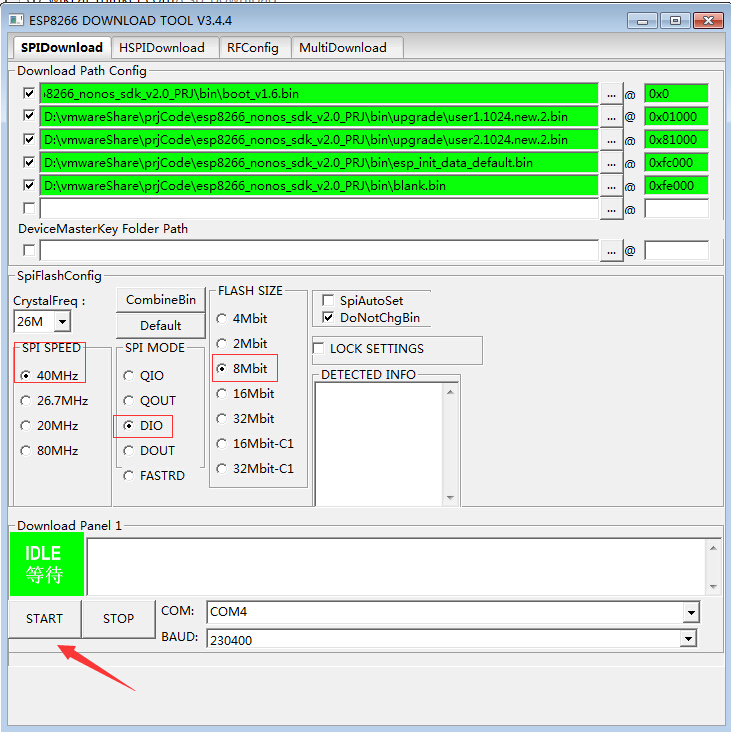
Task: Toggle the user2.1024.new.2.bin row checkbox
Action: click(29, 139)
